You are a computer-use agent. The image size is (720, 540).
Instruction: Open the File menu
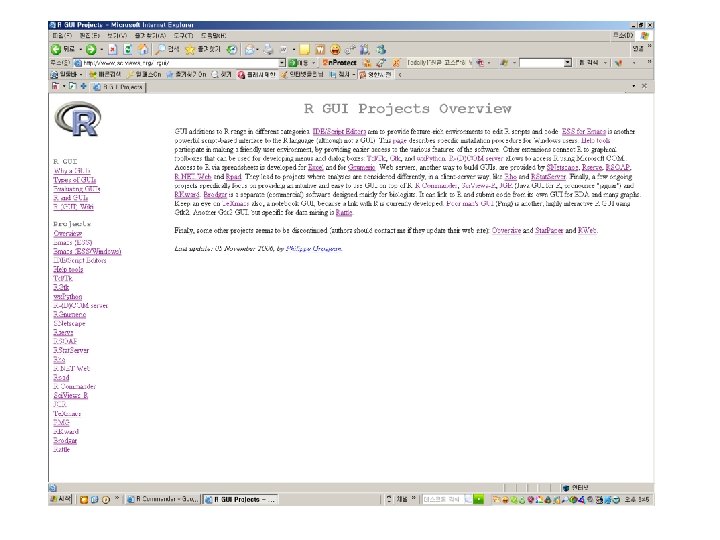(x=62, y=35)
